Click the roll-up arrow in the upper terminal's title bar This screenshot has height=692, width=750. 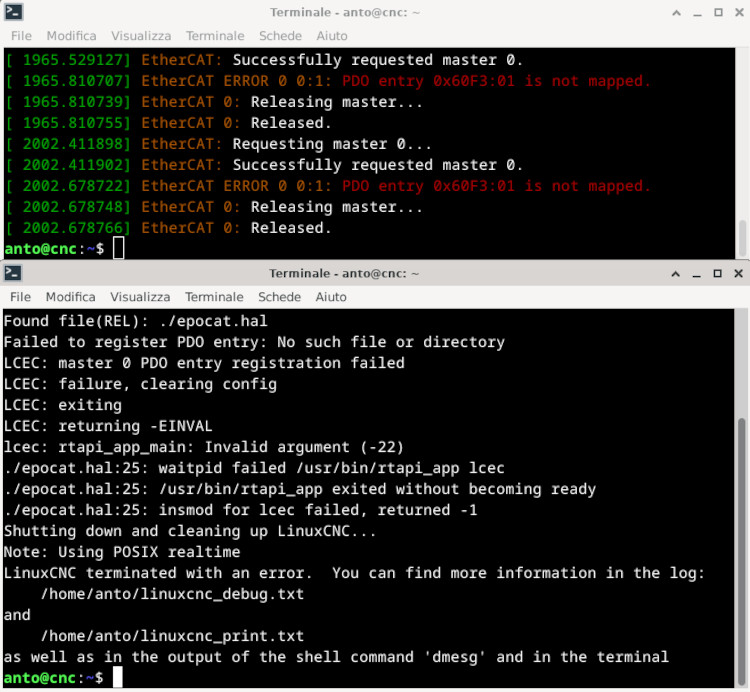pyautogui.click(x=676, y=13)
